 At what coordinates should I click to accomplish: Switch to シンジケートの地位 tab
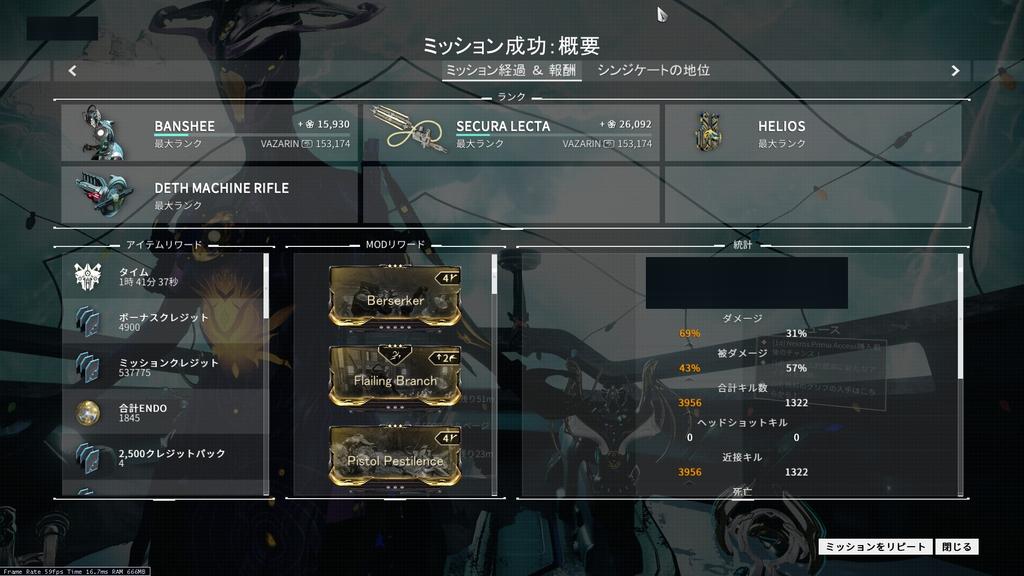point(654,71)
